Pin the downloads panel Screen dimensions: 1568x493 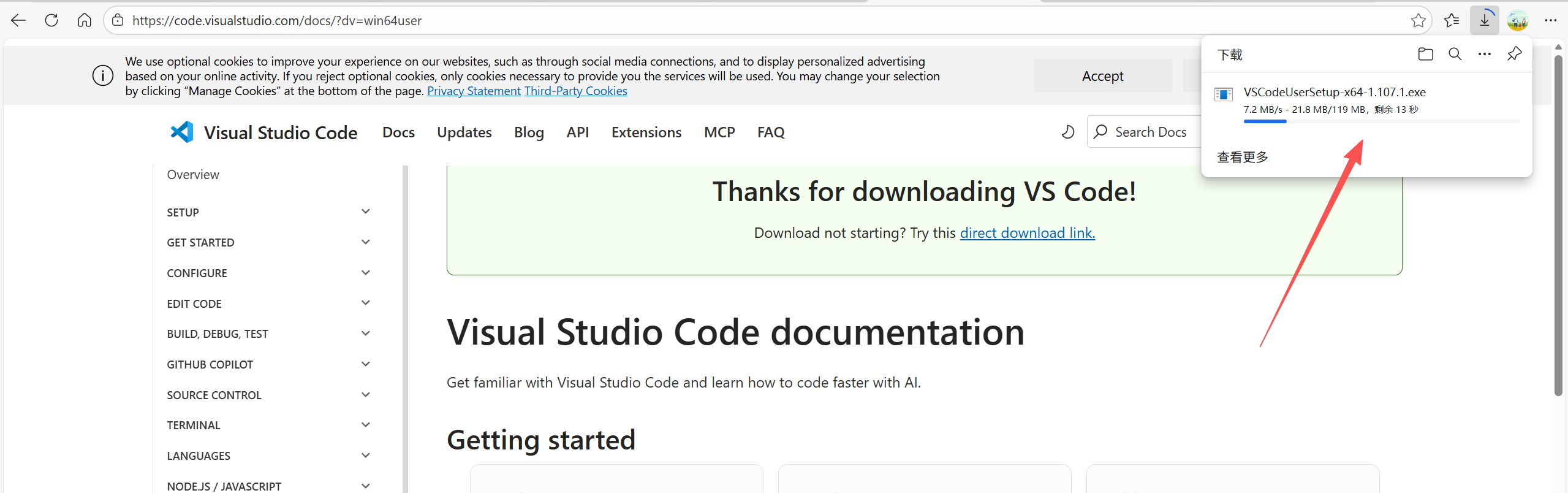(x=1514, y=54)
